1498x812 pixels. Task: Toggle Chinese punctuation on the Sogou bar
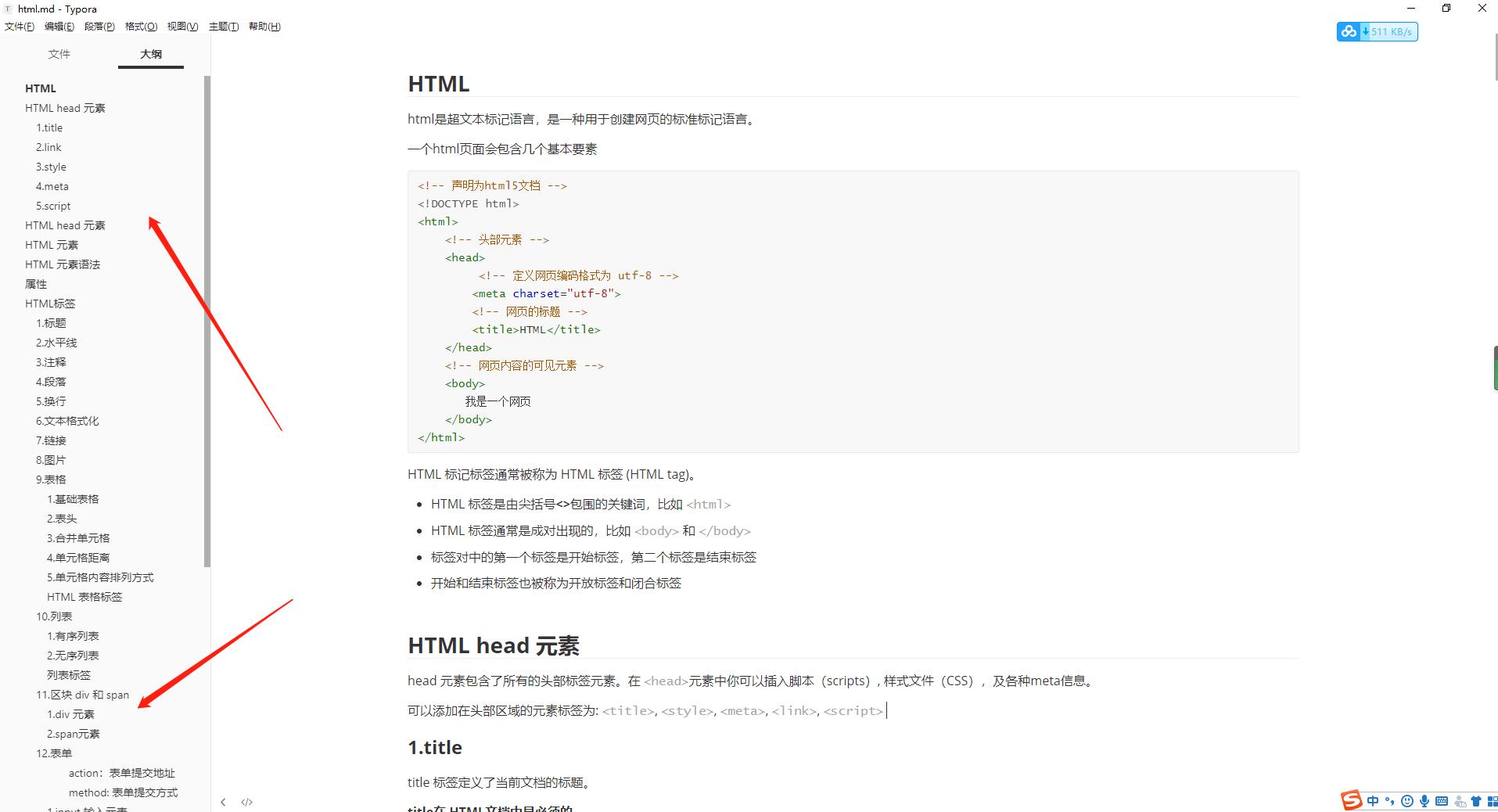(1389, 801)
